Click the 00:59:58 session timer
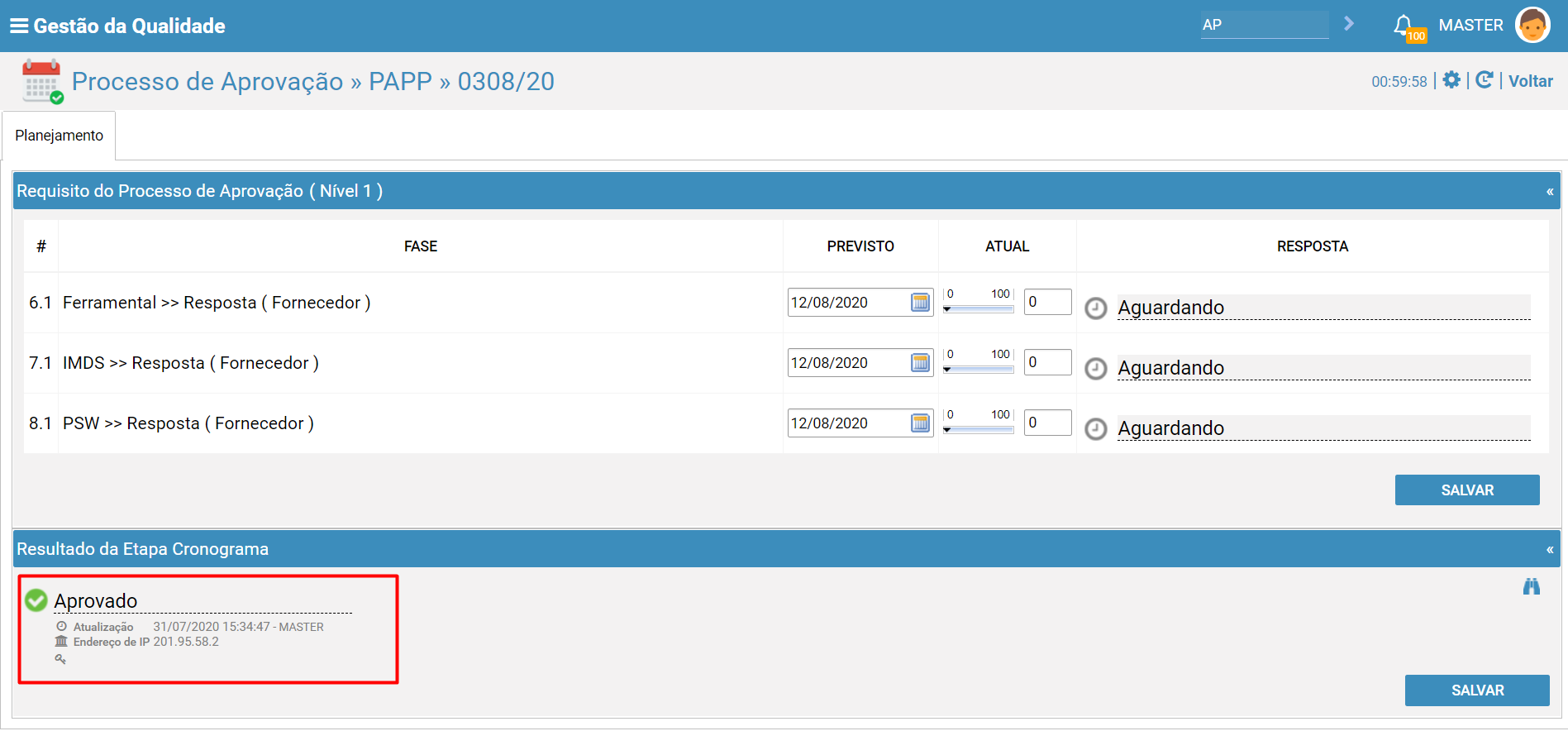 [1399, 82]
